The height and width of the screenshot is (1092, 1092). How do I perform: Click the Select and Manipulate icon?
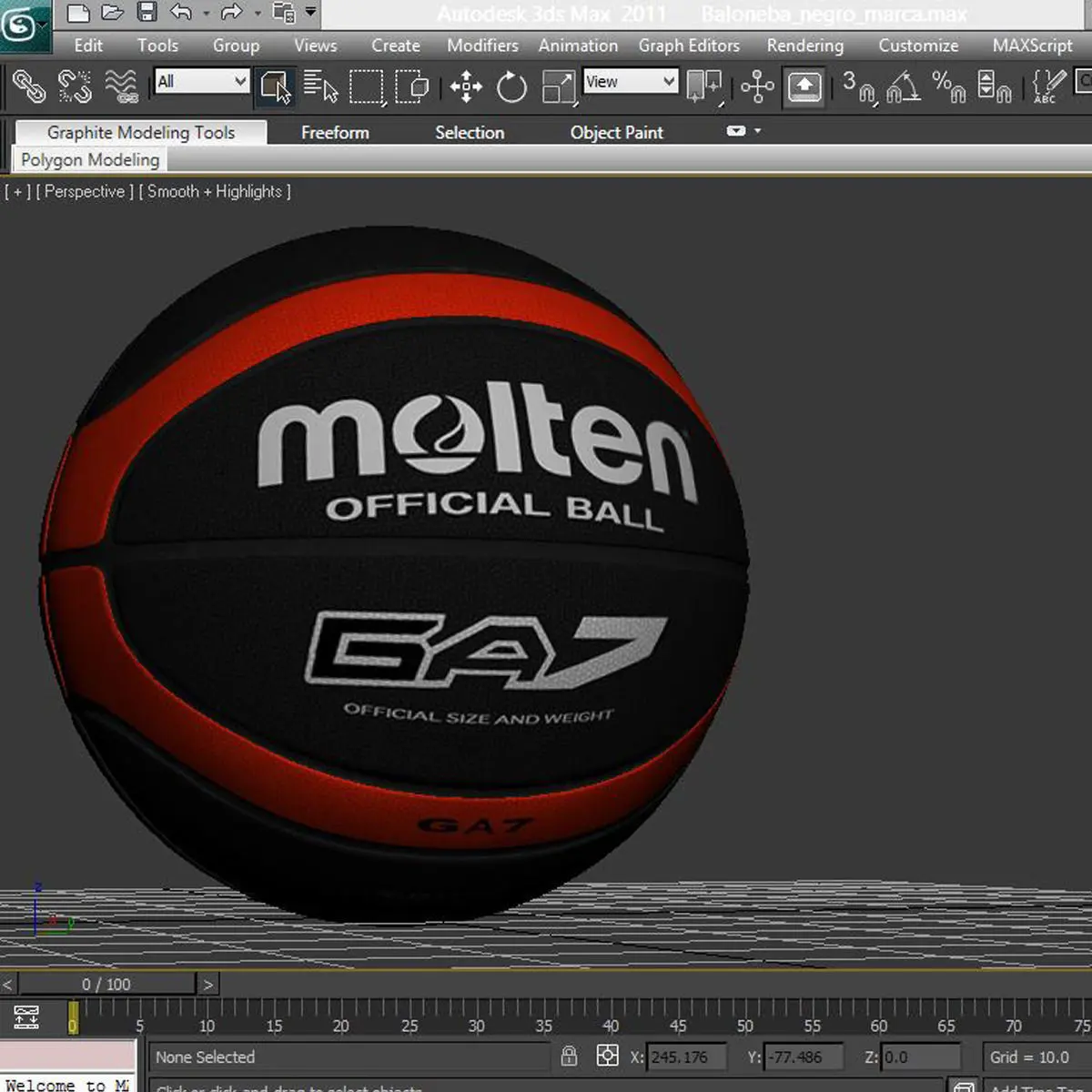757,87
